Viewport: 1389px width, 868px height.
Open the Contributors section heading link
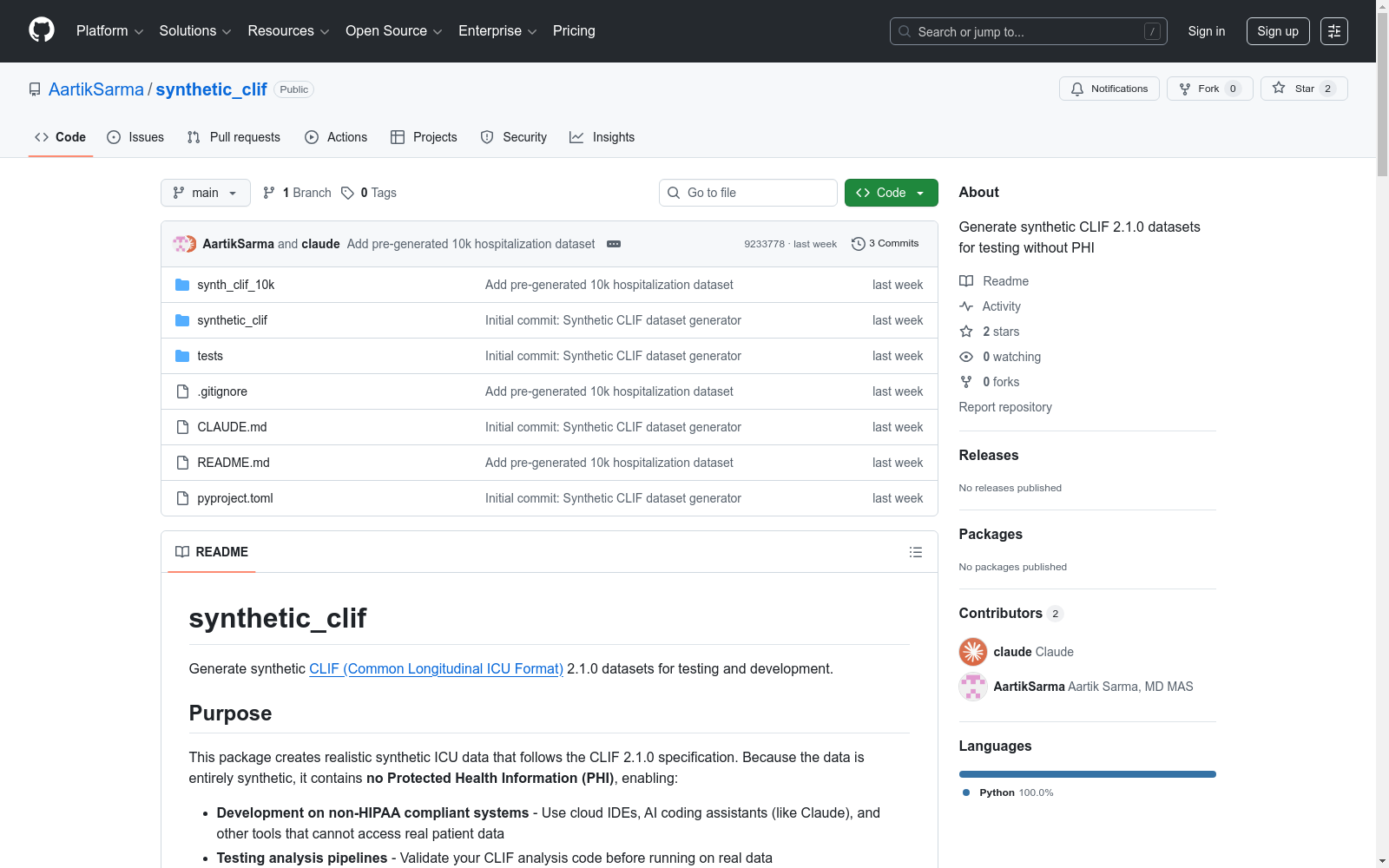[1011, 613]
